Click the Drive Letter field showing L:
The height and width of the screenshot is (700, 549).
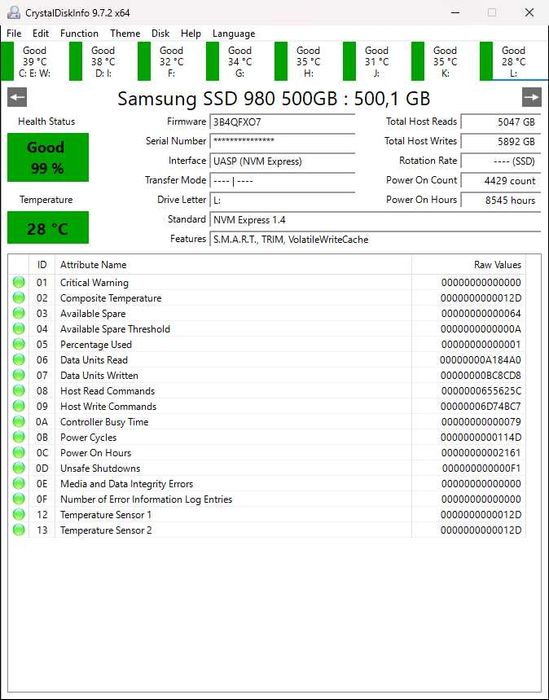pyautogui.click(x=282, y=200)
